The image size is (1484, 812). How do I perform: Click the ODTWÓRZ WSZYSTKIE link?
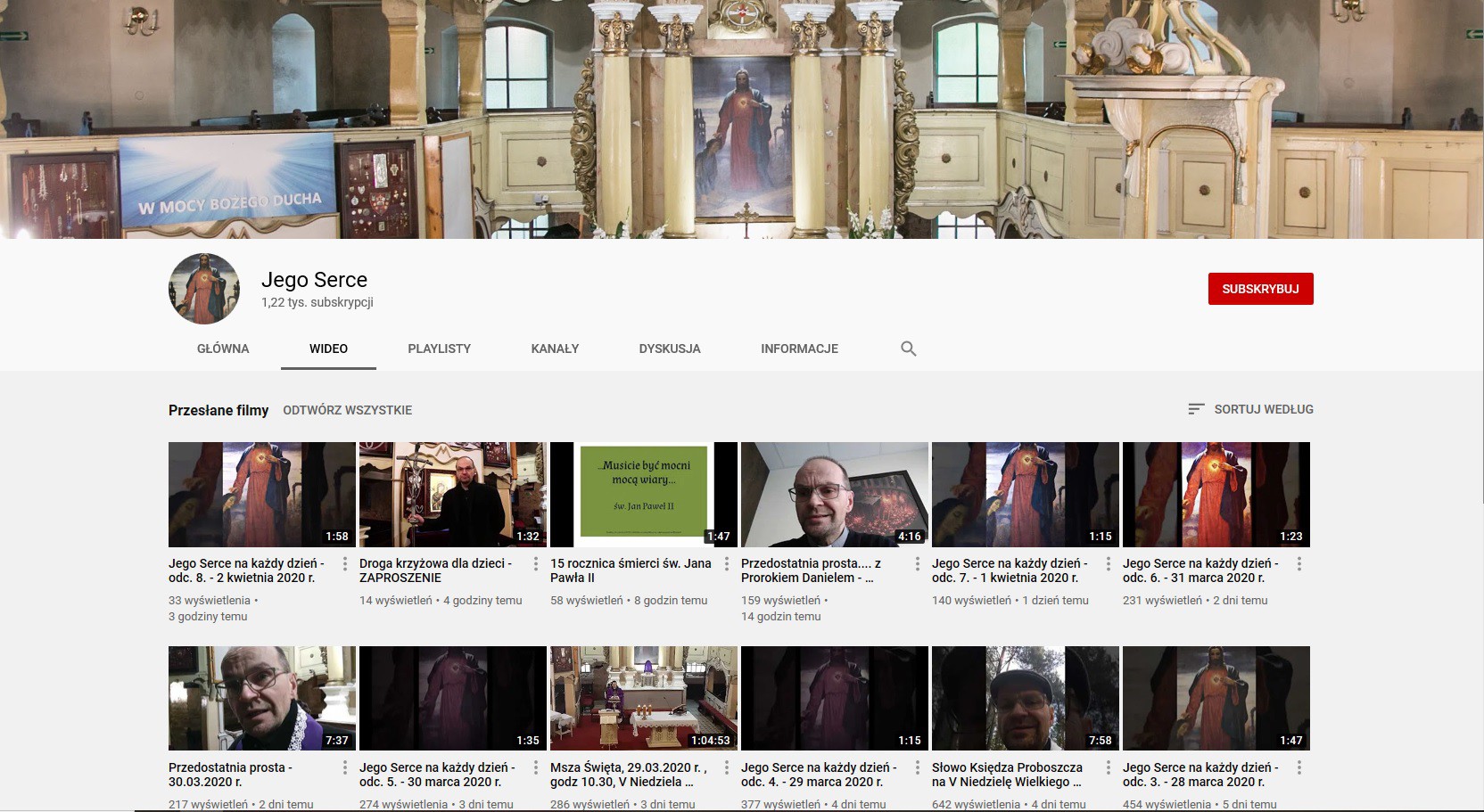click(348, 409)
